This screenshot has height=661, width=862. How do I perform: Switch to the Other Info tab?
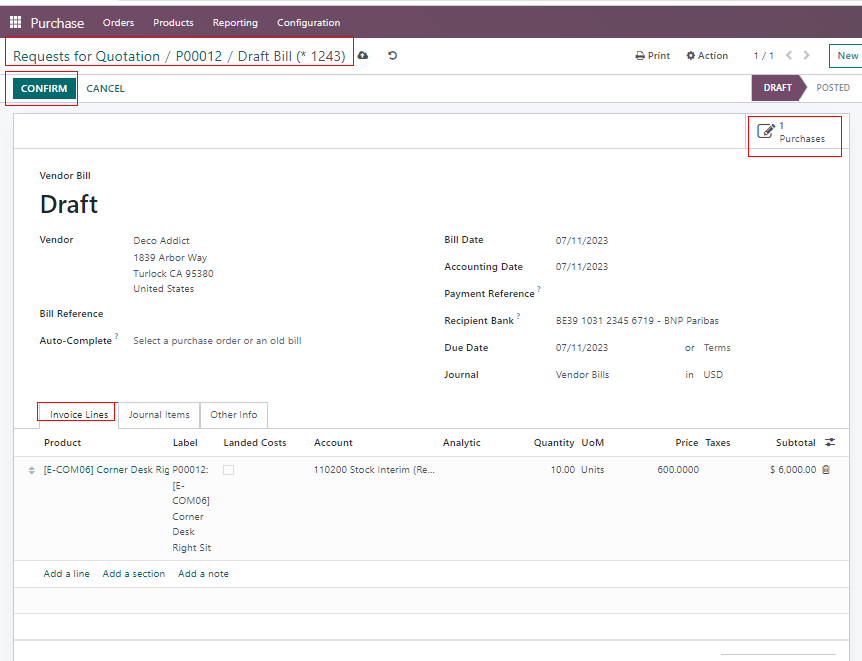pyautogui.click(x=233, y=415)
